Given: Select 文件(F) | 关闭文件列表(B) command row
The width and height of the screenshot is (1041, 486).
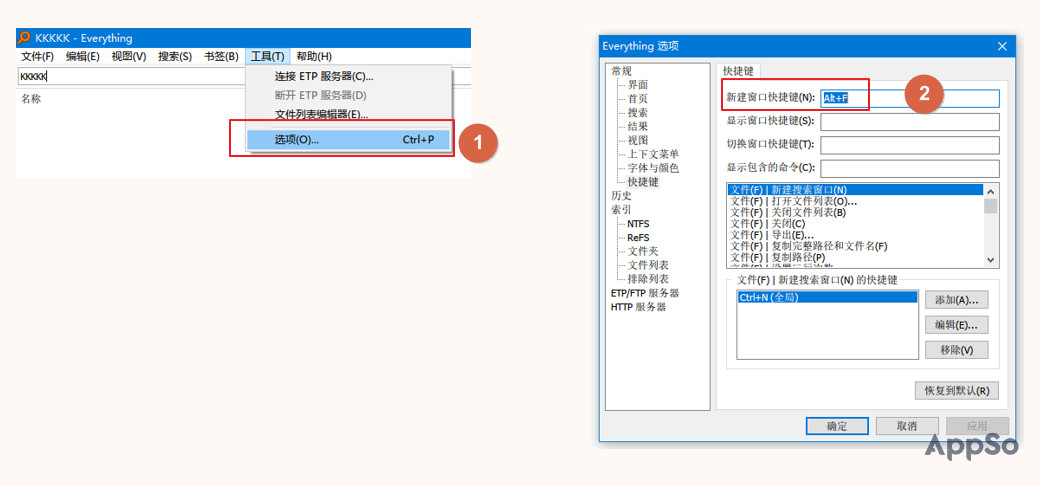Looking at the screenshot, I should [x=855, y=212].
